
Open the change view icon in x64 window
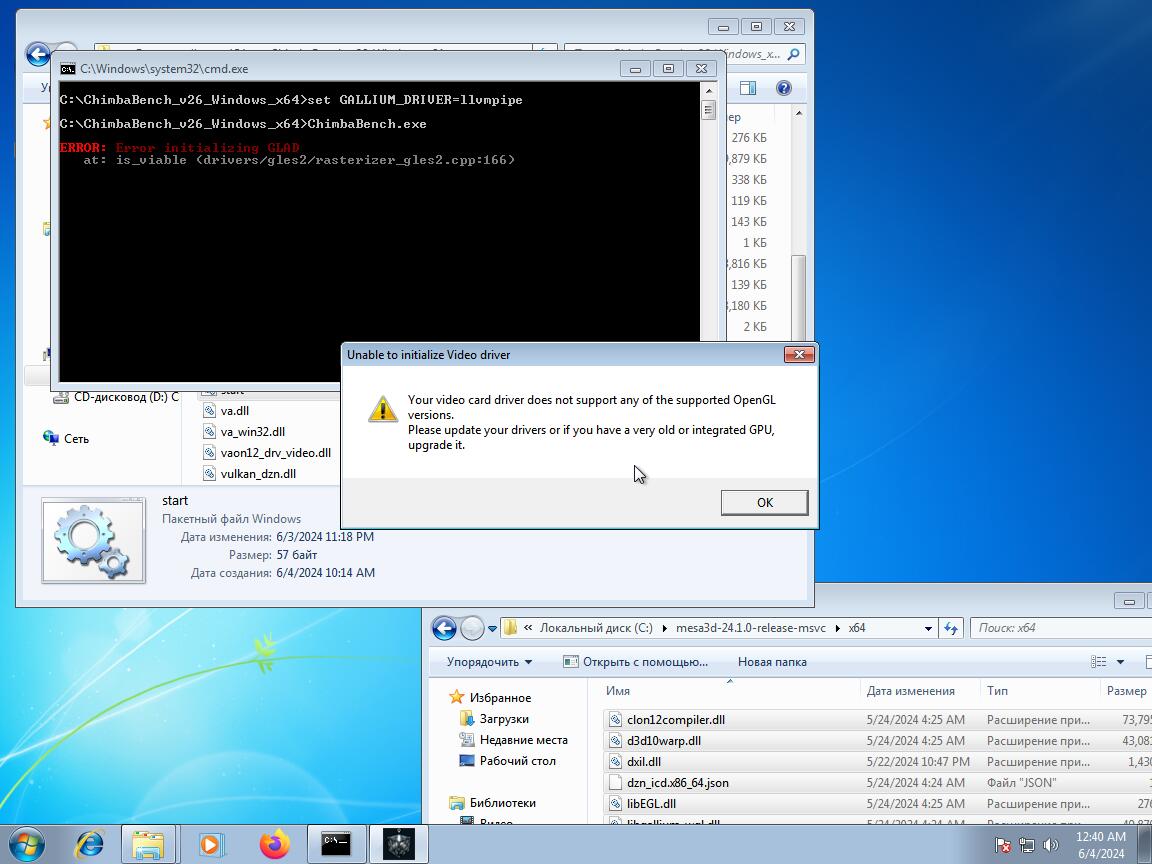(1098, 662)
